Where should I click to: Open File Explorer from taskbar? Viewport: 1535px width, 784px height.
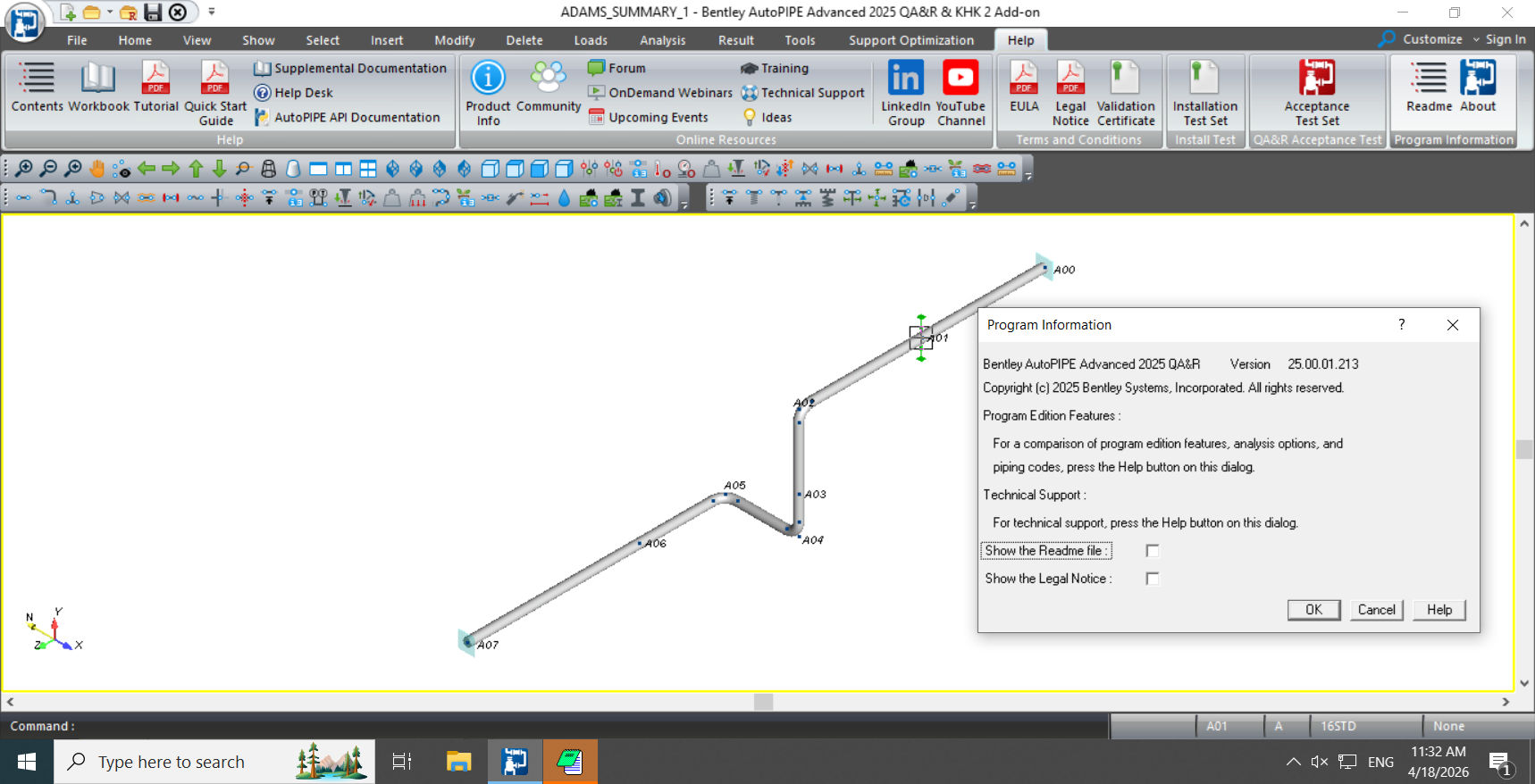click(458, 762)
